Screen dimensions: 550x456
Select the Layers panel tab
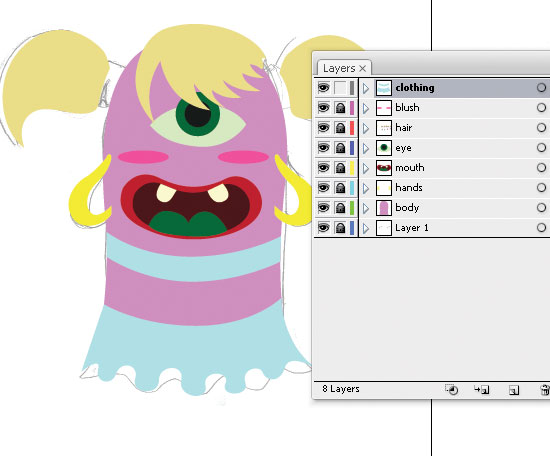[339, 68]
